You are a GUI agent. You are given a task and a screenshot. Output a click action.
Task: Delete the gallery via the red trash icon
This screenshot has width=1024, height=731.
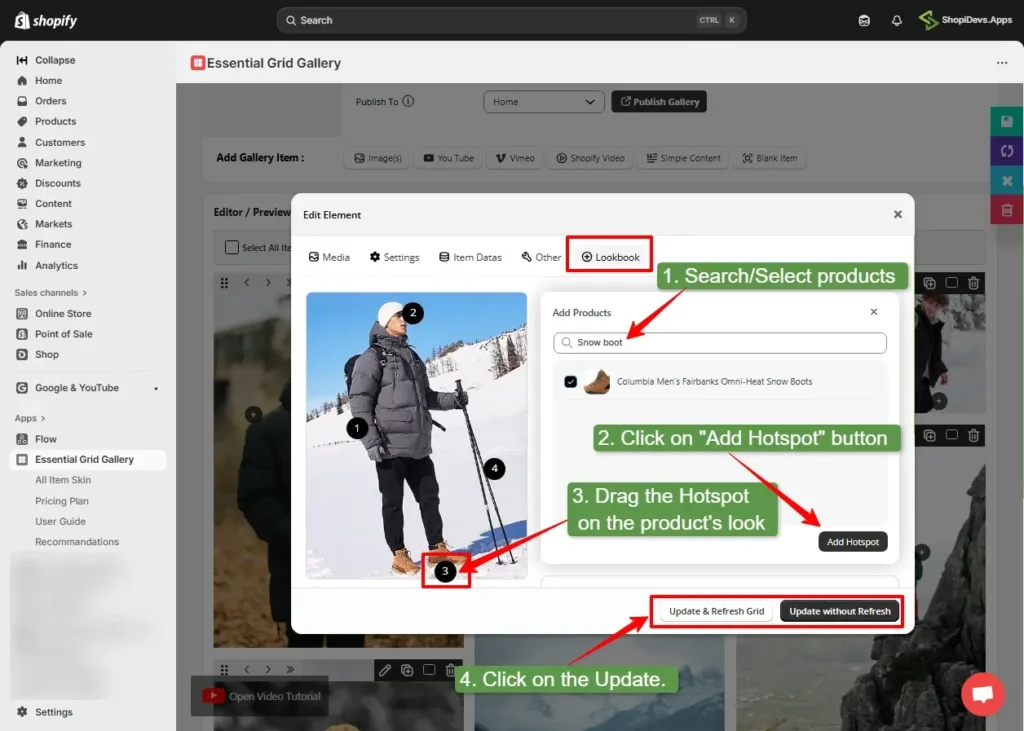pyautogui.click(x=1006, y=209)
